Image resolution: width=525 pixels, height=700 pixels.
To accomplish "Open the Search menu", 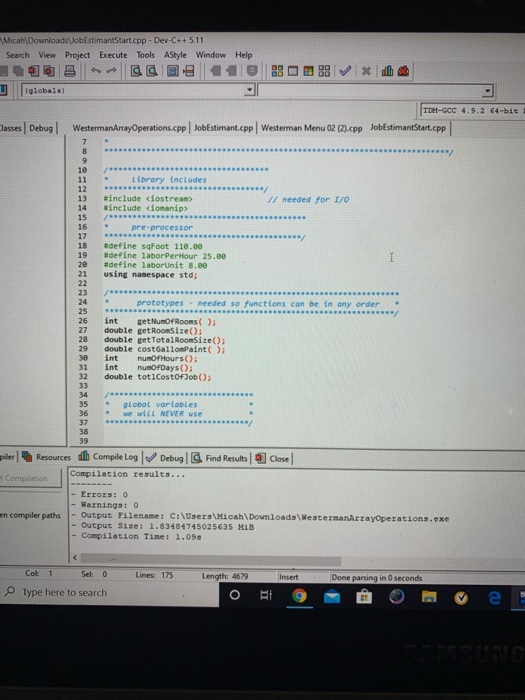I will [x=17, y=55].
